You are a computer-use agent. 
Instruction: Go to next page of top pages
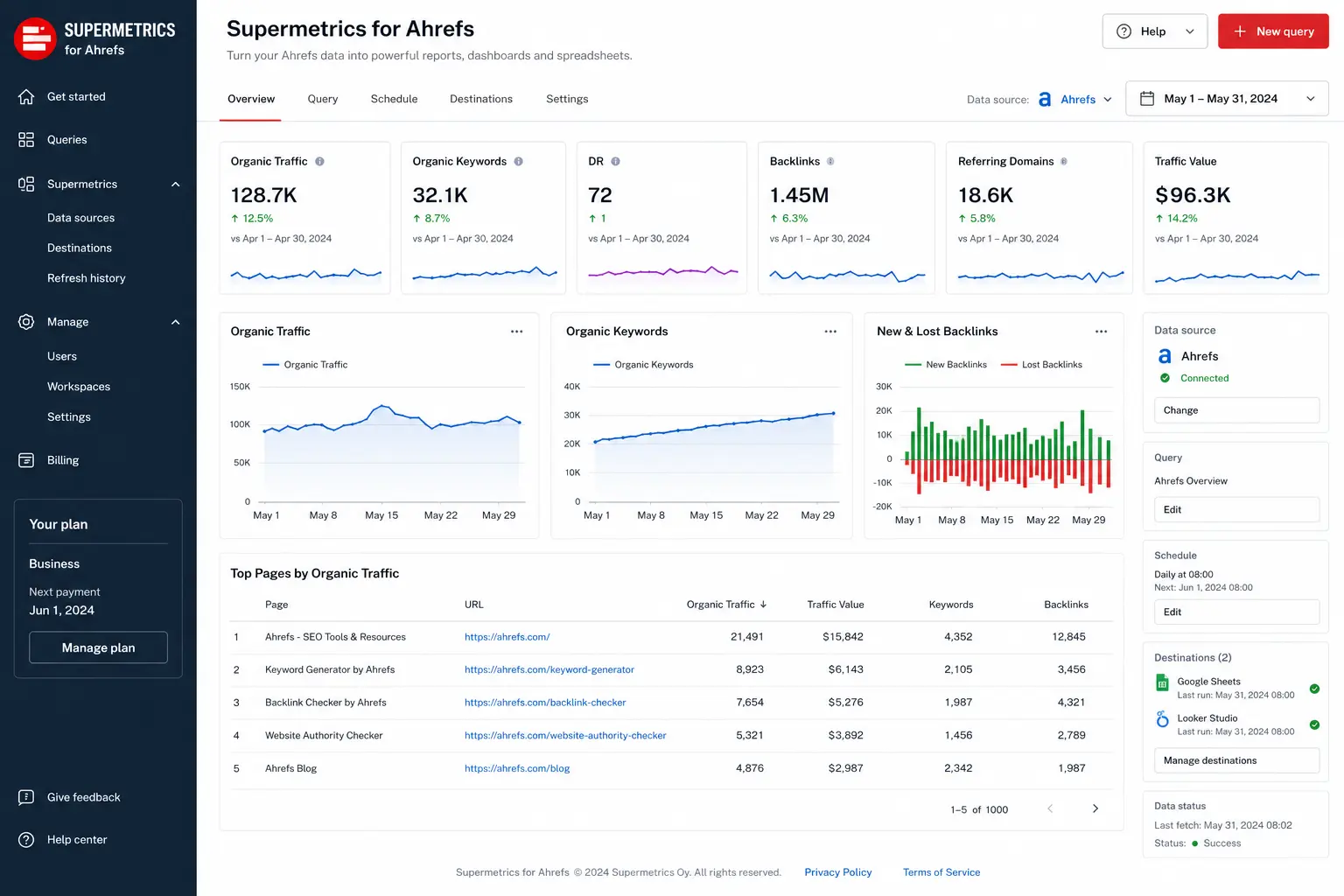tap(1095, 808)
